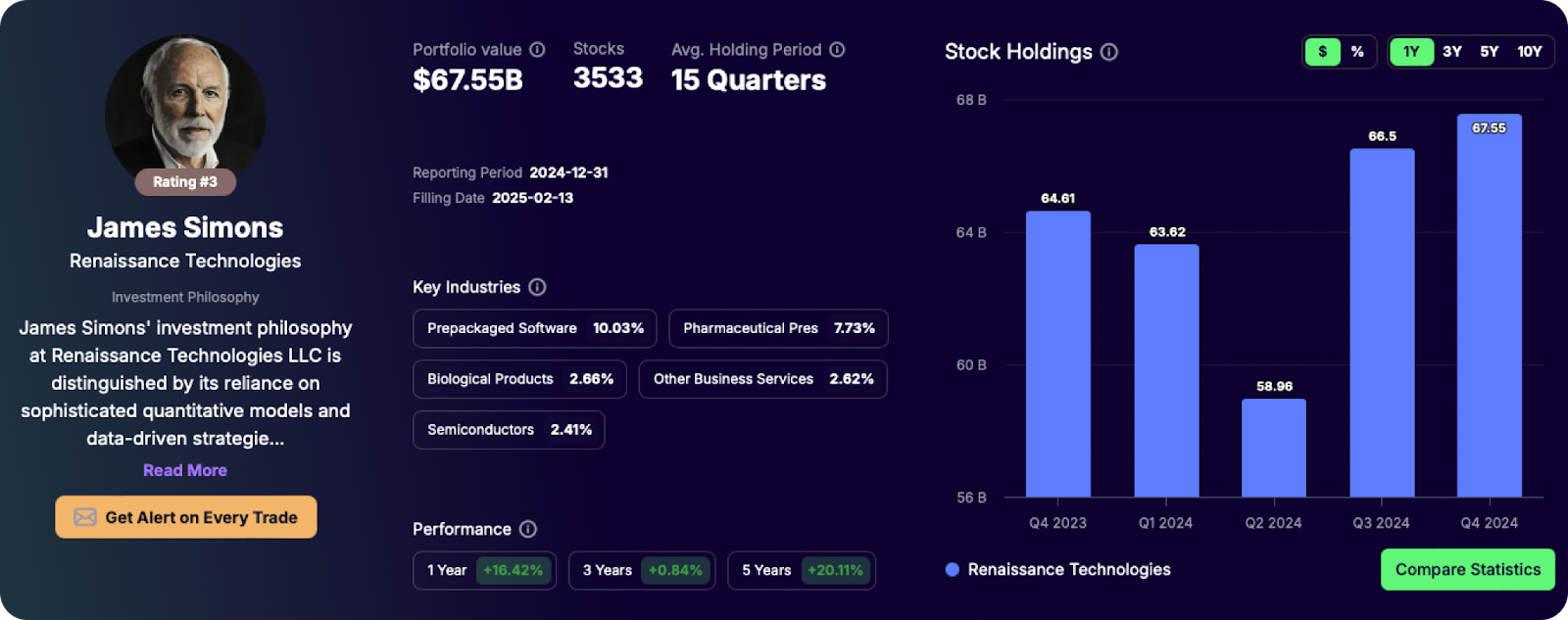Click Renaissance Technologies under the name
The height and width of the screenshot is (620, 1568).
tap(185, 261)
